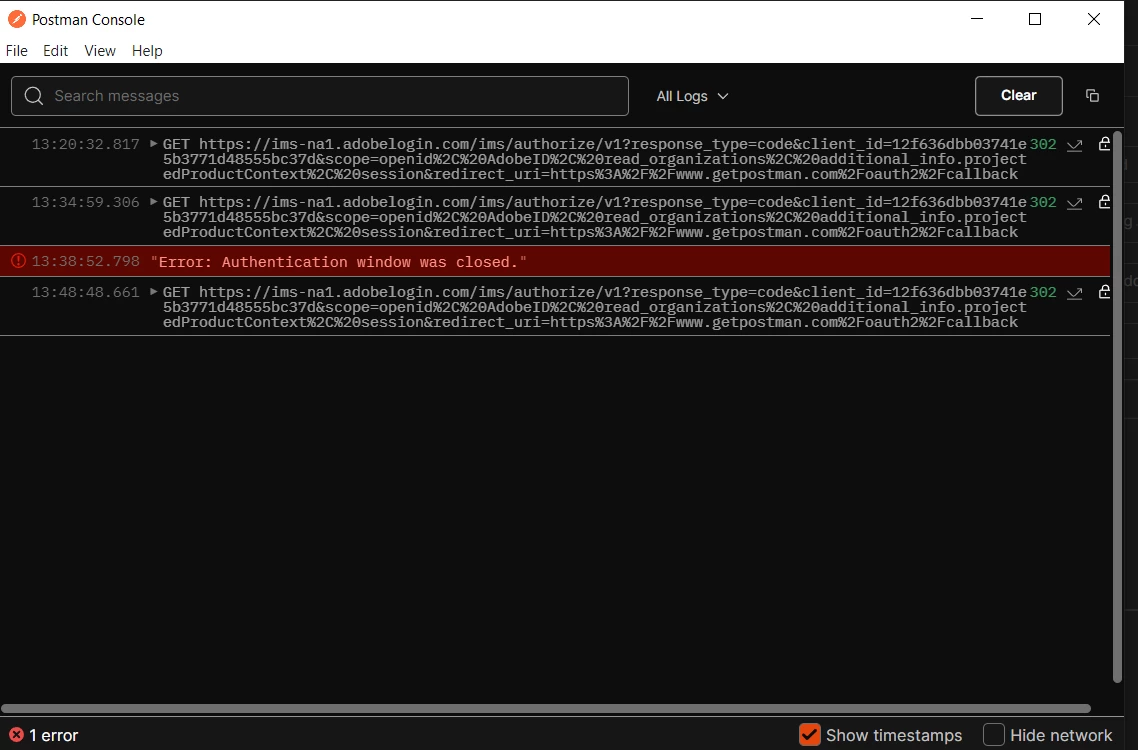Click the 302 status code on the 13:20:32.817 row
1138x750 pixels.
pyautogui.click(x=1043, y=144)
